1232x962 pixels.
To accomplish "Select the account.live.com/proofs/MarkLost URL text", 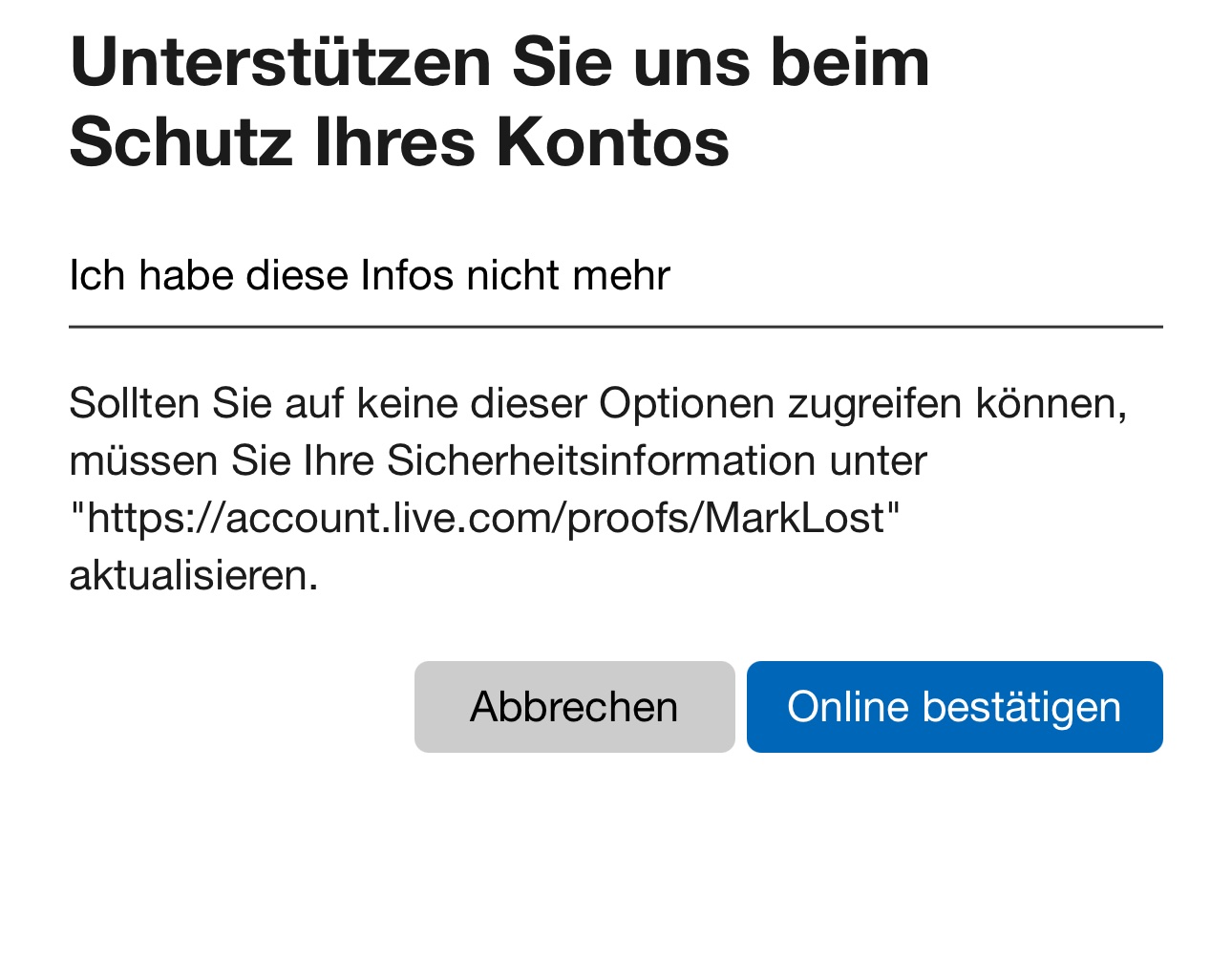I will [486, 518].
